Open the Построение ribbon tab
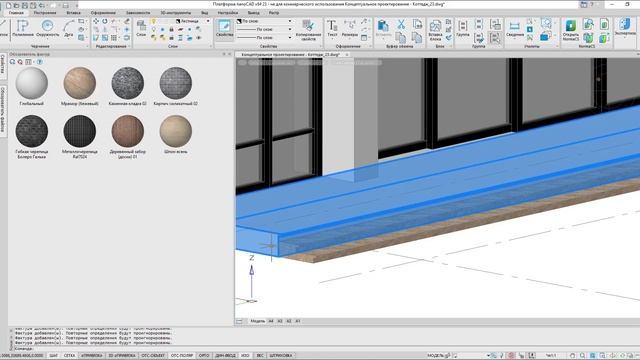Viewport: 640px width, 360px height. coord(44,13)
